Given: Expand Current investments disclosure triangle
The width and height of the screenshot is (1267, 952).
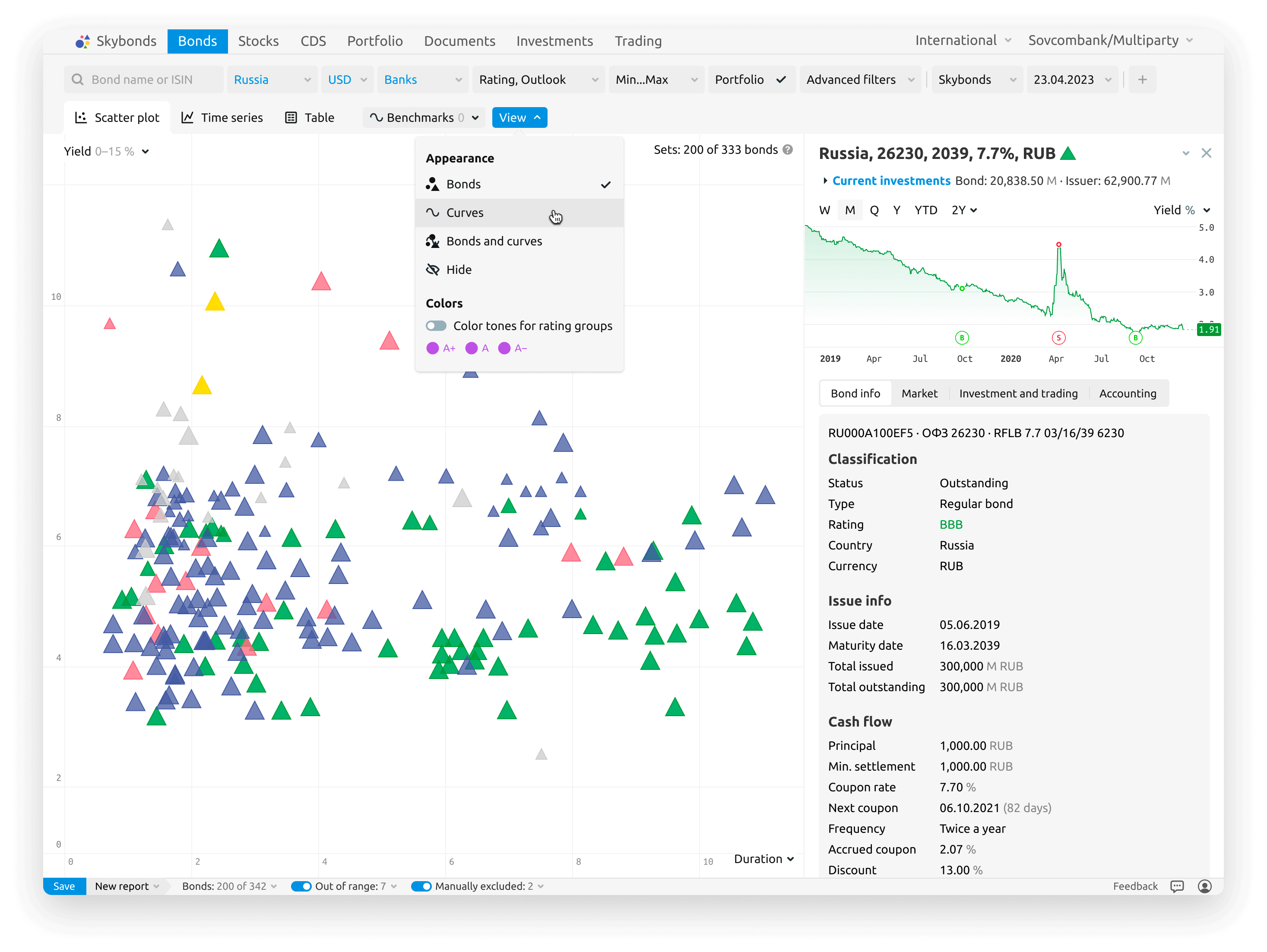Looking at the screenshot, I should point(825,181).
